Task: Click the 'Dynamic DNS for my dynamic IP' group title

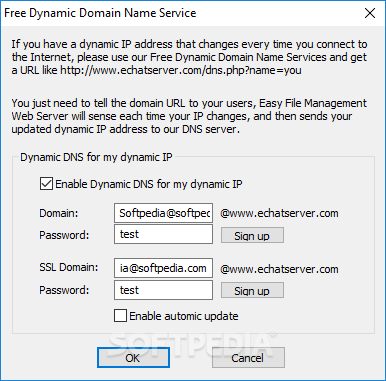Action: tap(96, 157)
